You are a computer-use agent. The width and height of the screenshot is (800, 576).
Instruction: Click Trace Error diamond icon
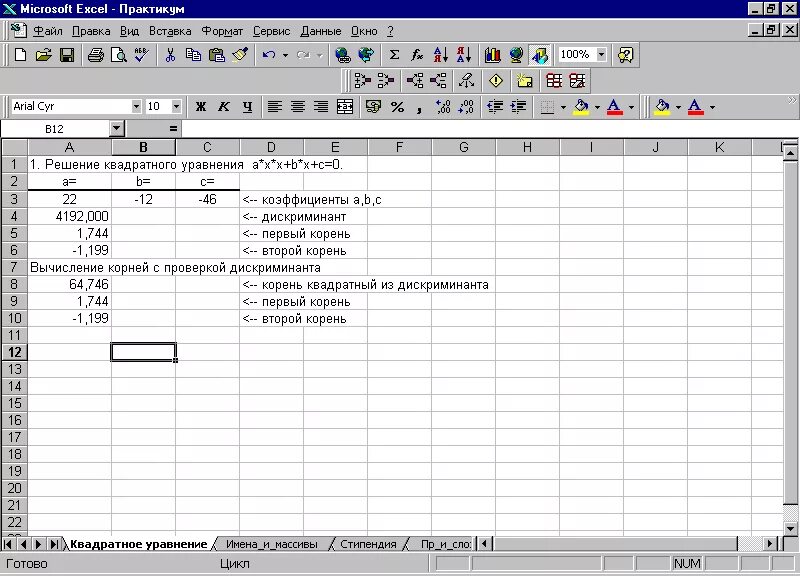[495, 81]
